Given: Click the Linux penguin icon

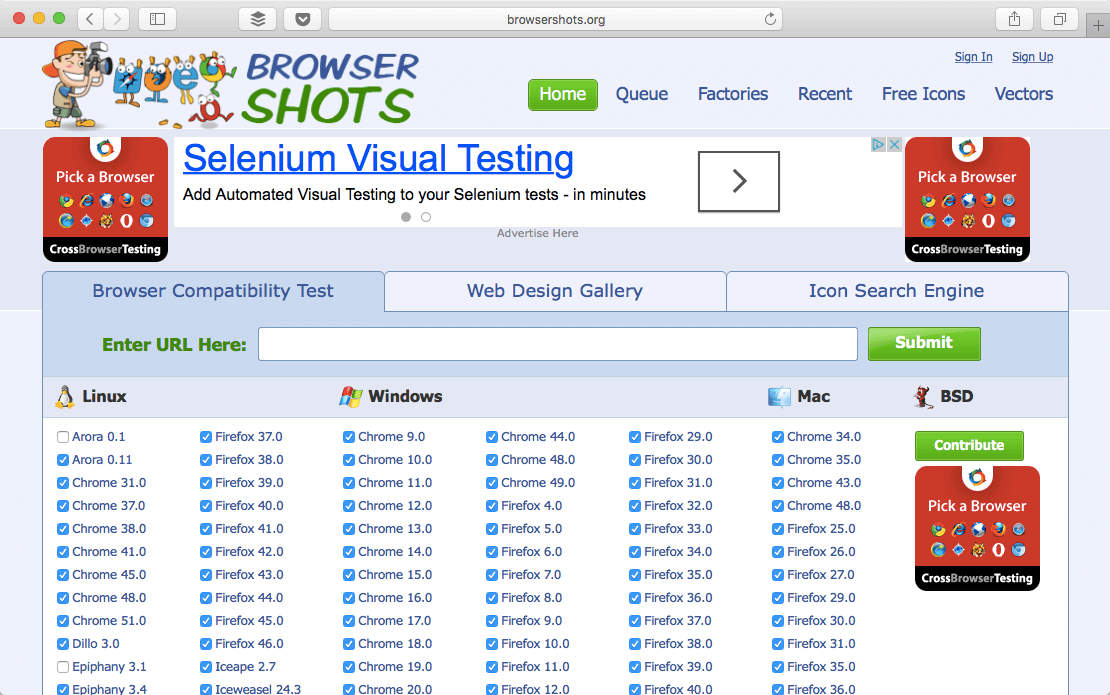Looking at the screenshot, I should coord(64,397).
